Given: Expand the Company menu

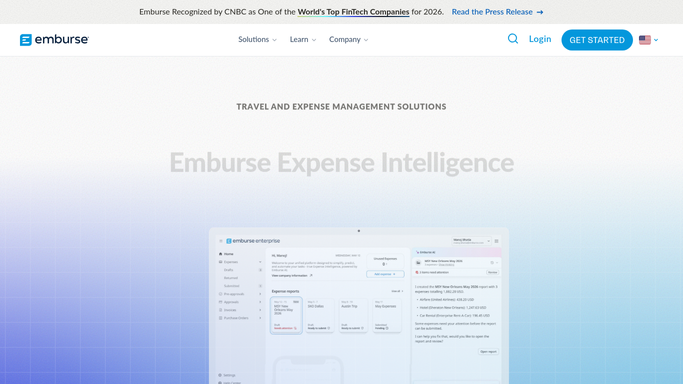Looking at the screenshot, I should [x=348, y=40].
